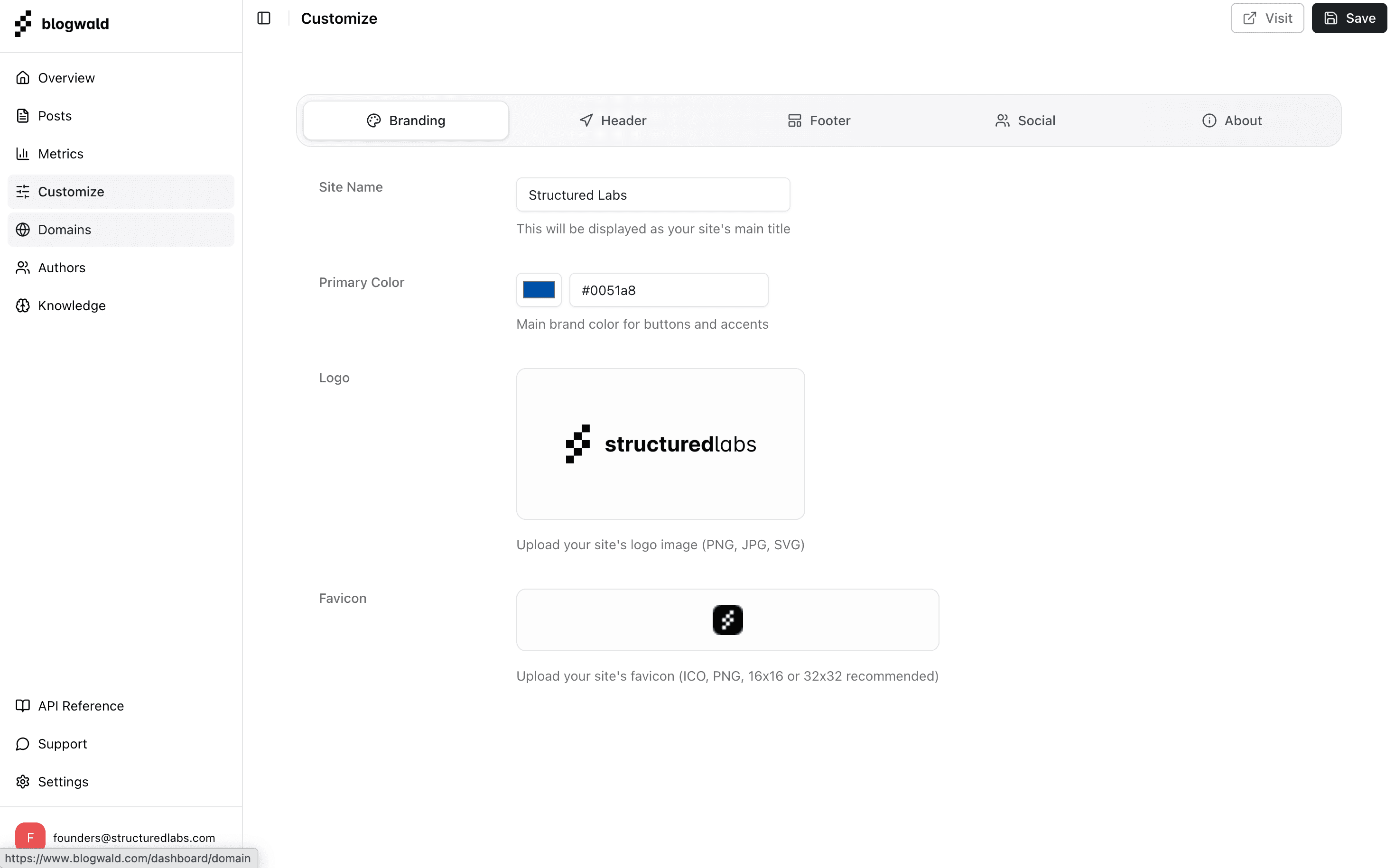The width and height of the screenshot is (1395, 868).
Task: Click the Support chat bubble icon
Action: [x=23, y=743]
